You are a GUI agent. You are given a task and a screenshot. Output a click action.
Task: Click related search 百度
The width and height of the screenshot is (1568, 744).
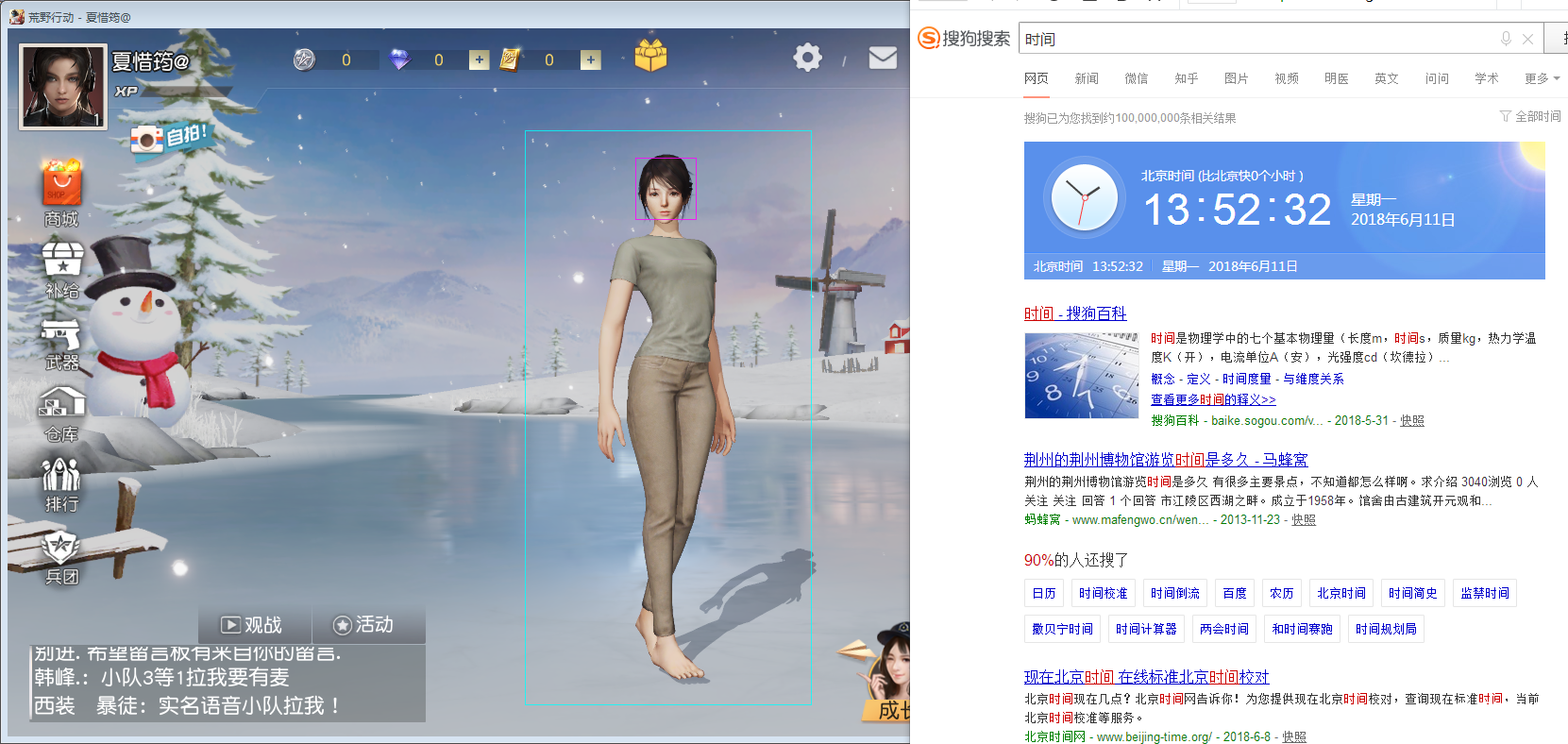tap(1235, 593)
